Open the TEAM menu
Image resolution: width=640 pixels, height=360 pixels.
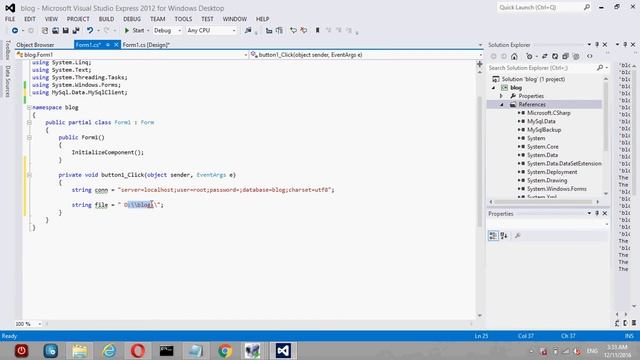[158, 19]
